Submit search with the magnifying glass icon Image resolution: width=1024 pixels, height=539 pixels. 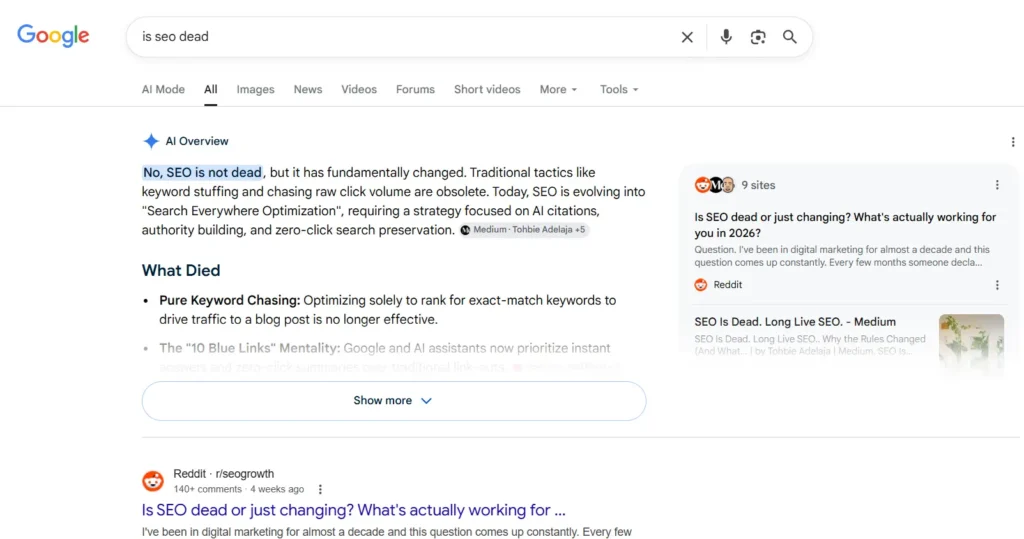click(x=790, y=37)
